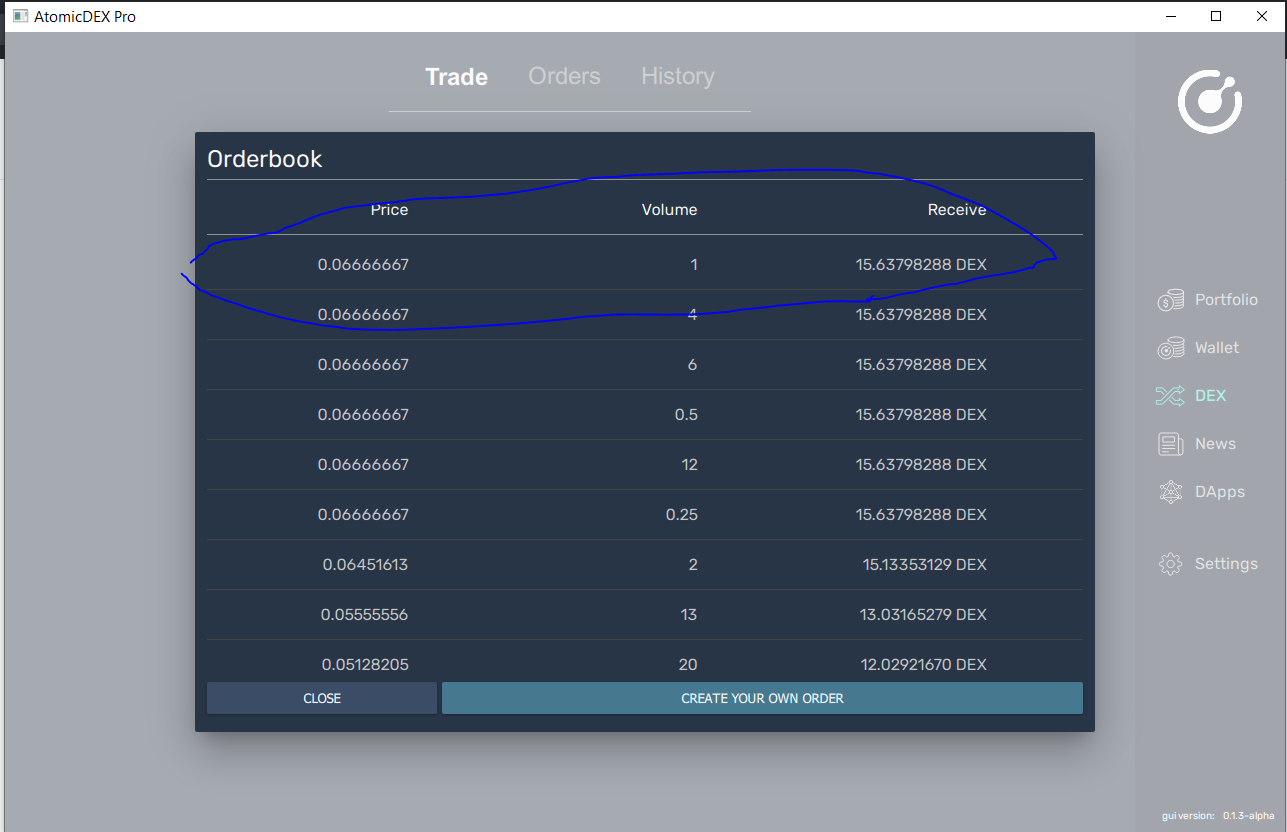Click the Price column header
Viewport: 1287px width, 832px height.
tap(389, 210)
